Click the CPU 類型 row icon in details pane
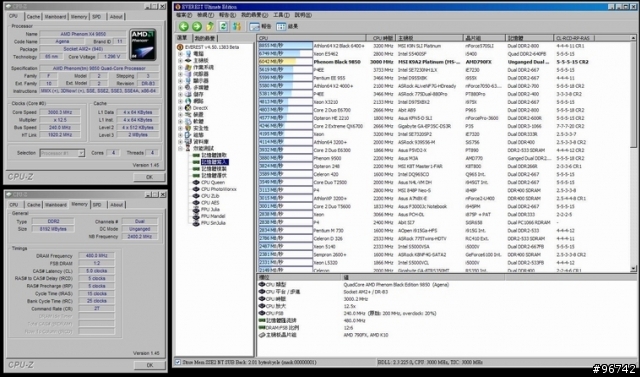Image resolution: width=640 pixels, height=377 pixels. pyautogui.click(x=262, y=284)
